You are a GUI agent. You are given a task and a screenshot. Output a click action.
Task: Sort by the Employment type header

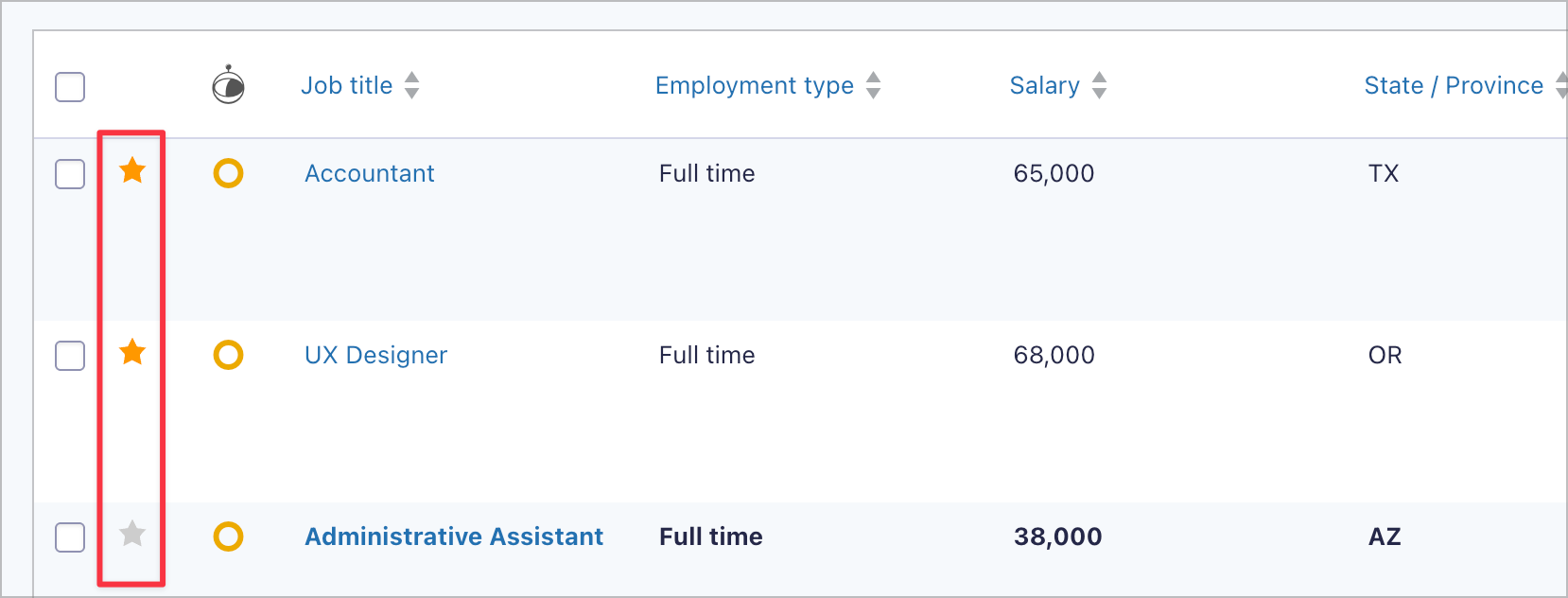click(754, 85)
